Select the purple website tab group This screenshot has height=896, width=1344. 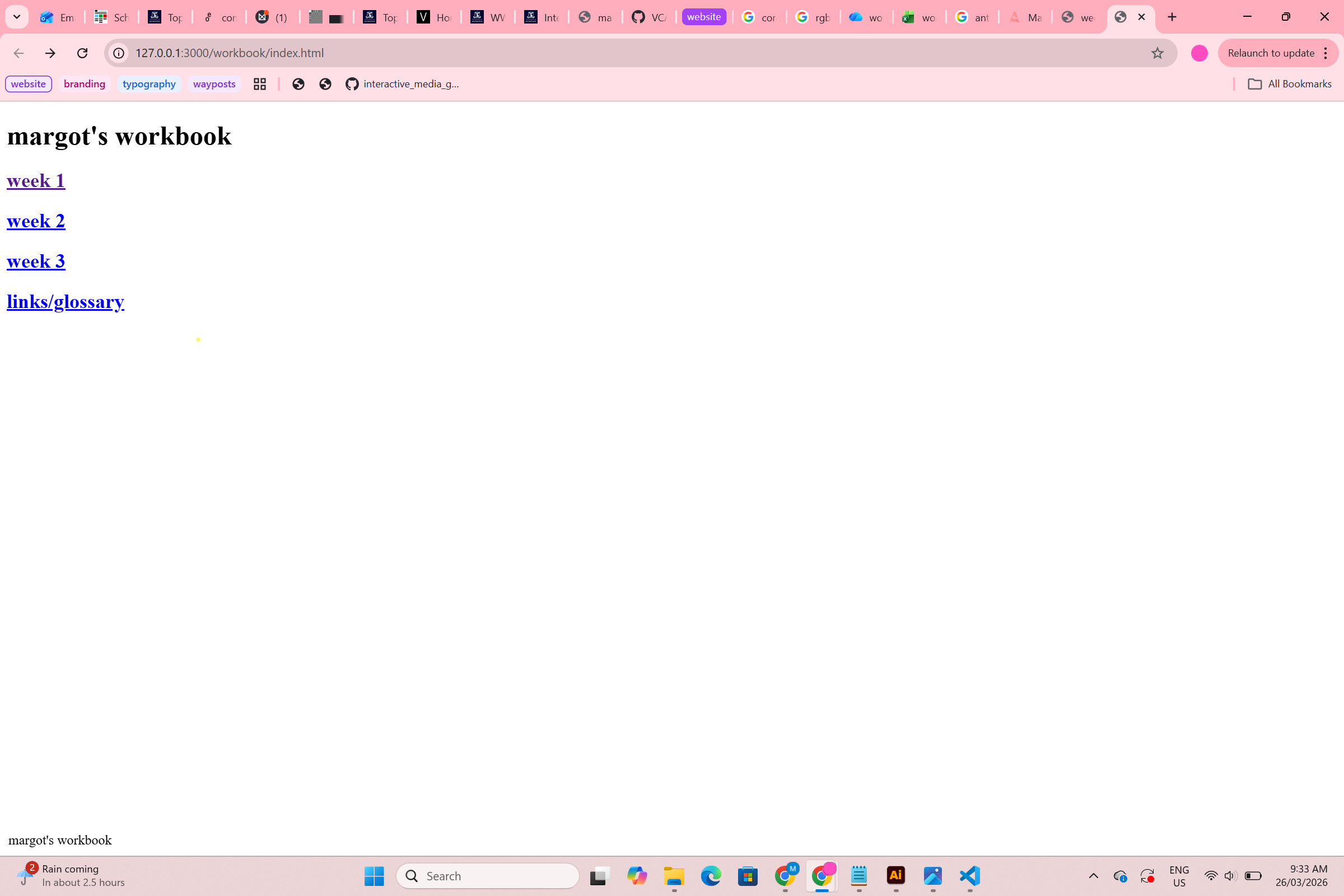click(703, 17)
